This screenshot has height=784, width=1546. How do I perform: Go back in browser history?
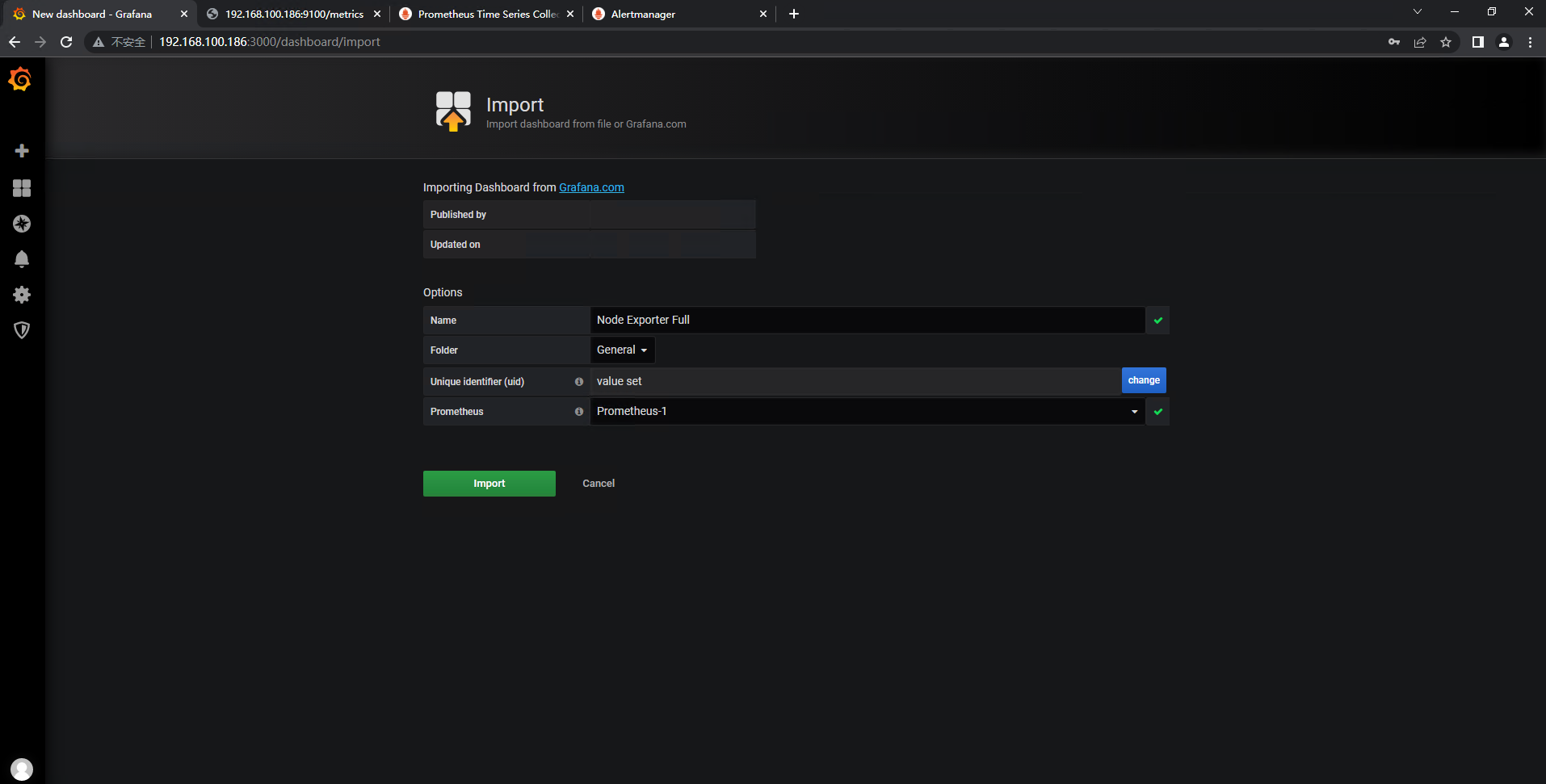coord(15,42)
